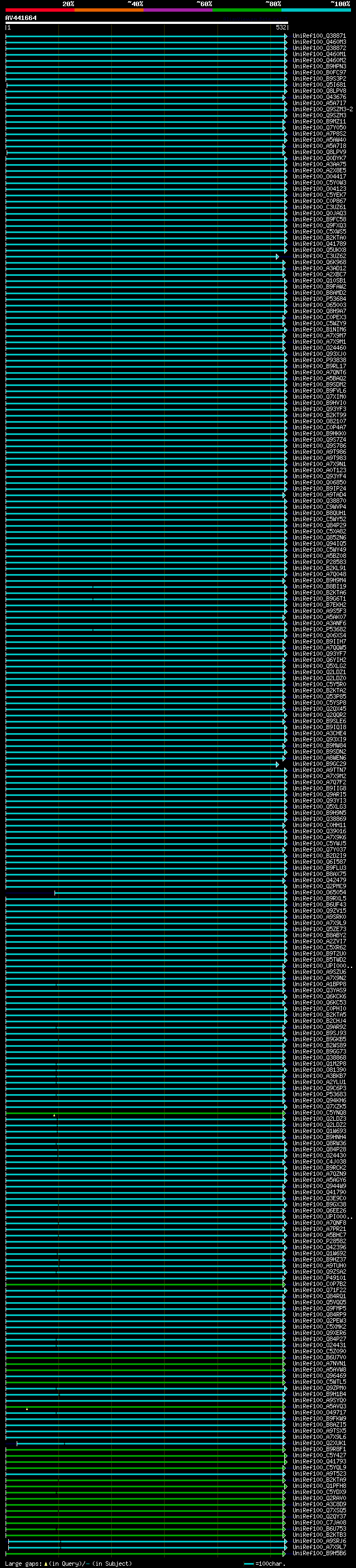Open hit UniRef100_C5XR62
The width and height of the screenshot is (356, 1568).
point(319,947)
